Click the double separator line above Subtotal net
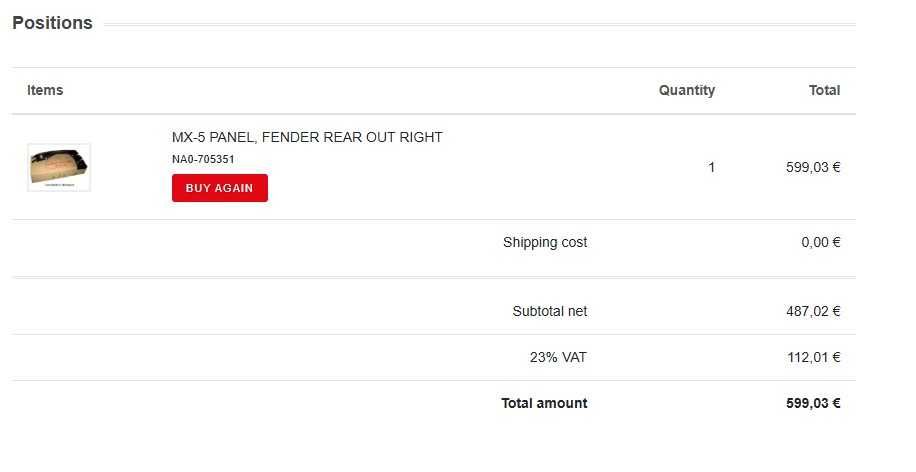916x472 pixels. [x=433, y=277]
